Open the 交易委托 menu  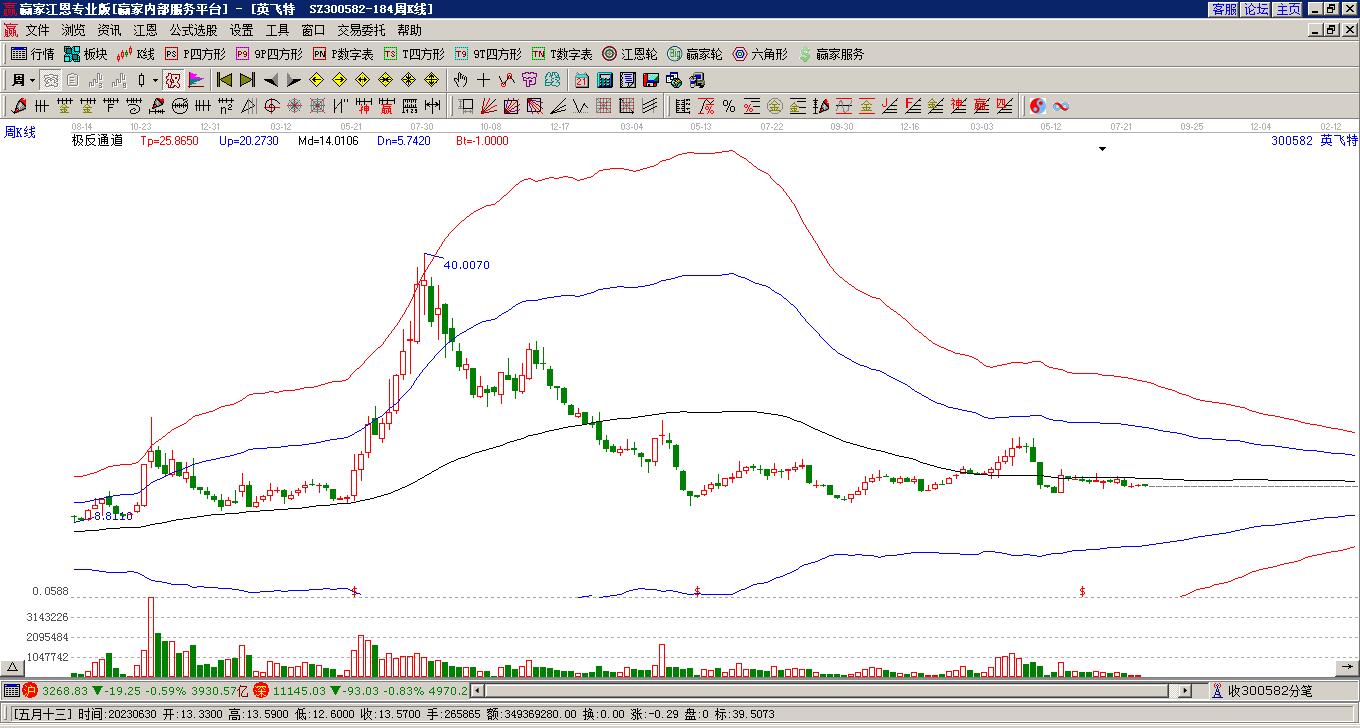[361, 30]
